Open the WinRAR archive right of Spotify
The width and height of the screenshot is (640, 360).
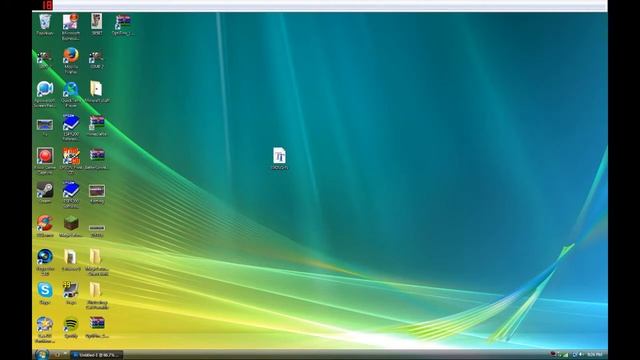tap(97, 327)
